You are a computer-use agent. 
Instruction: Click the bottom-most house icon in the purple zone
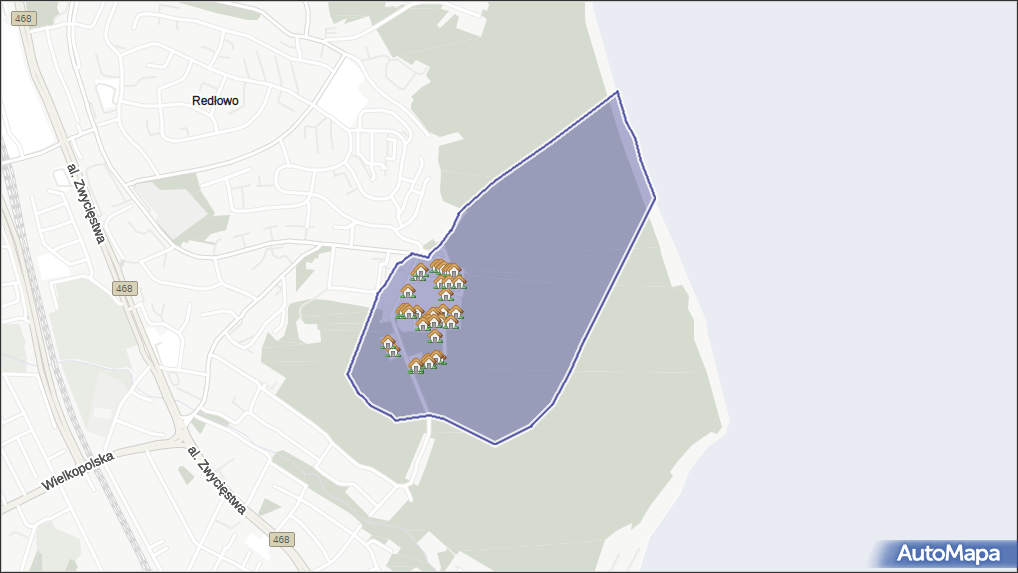point(416,366)
